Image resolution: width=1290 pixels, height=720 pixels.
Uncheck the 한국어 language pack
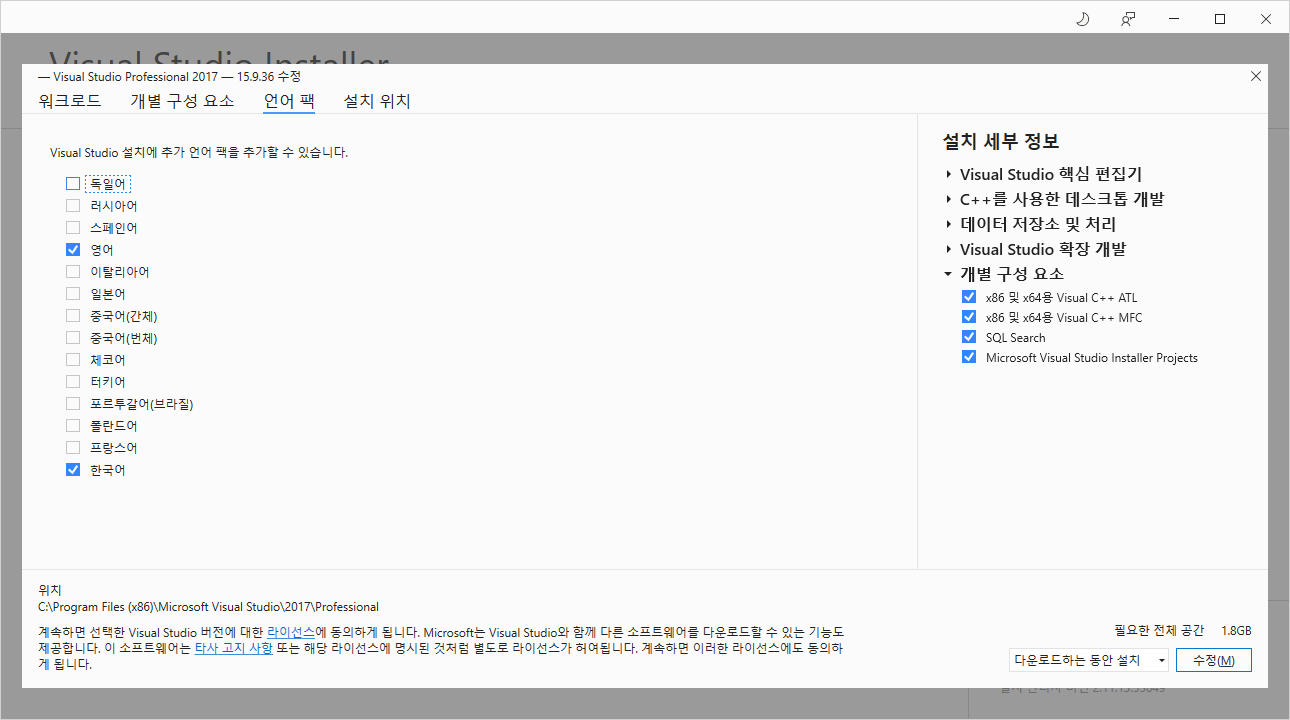point(73,470)
